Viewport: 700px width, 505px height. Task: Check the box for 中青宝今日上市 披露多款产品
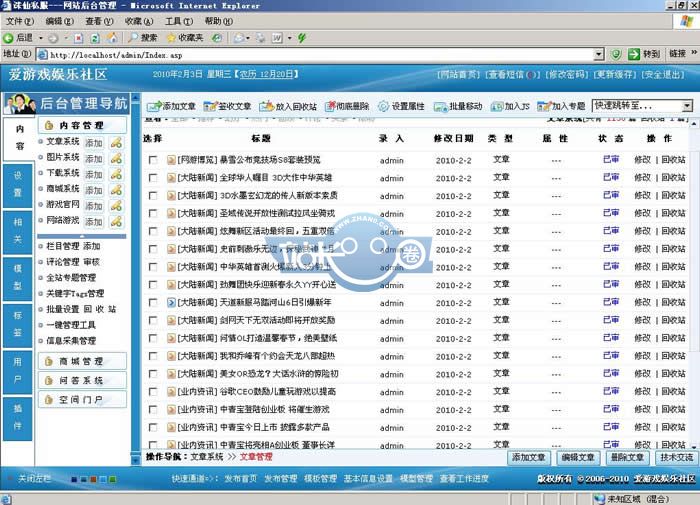tap(153, 427)
